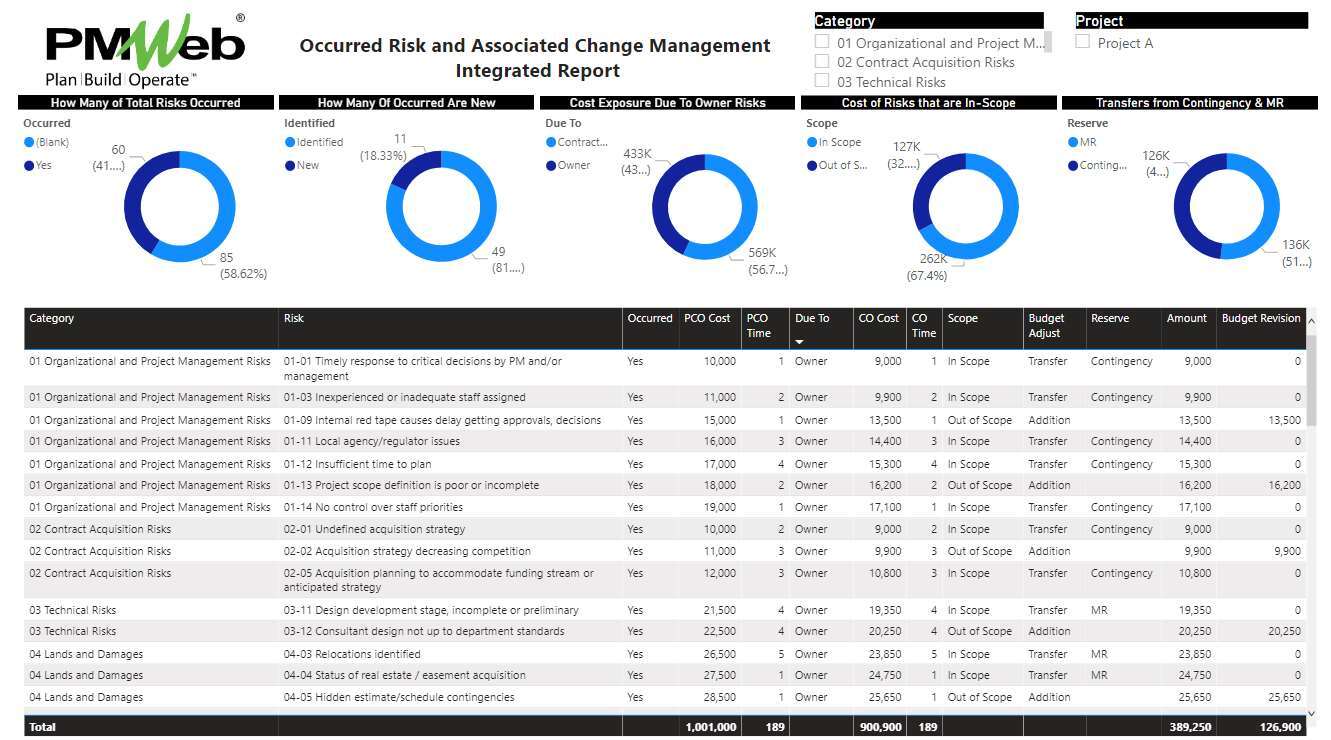Click the (Blank) legend marker under Occurred
Viewport: 1331px width, 740px height.
(29, 143)
